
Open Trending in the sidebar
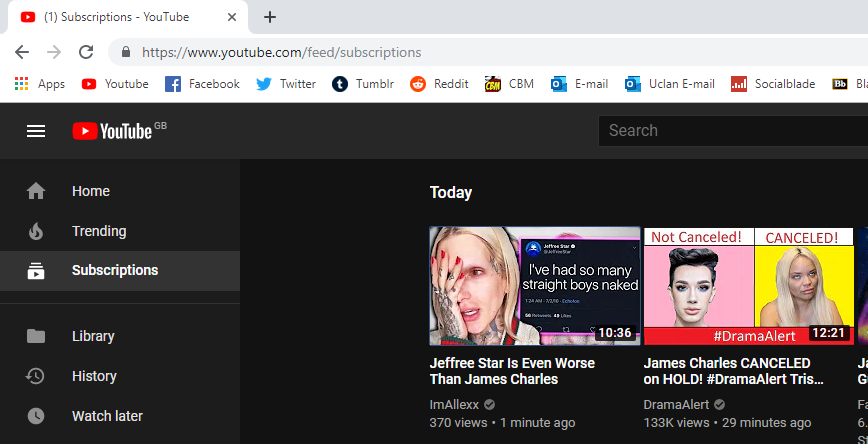click(120, 231)
